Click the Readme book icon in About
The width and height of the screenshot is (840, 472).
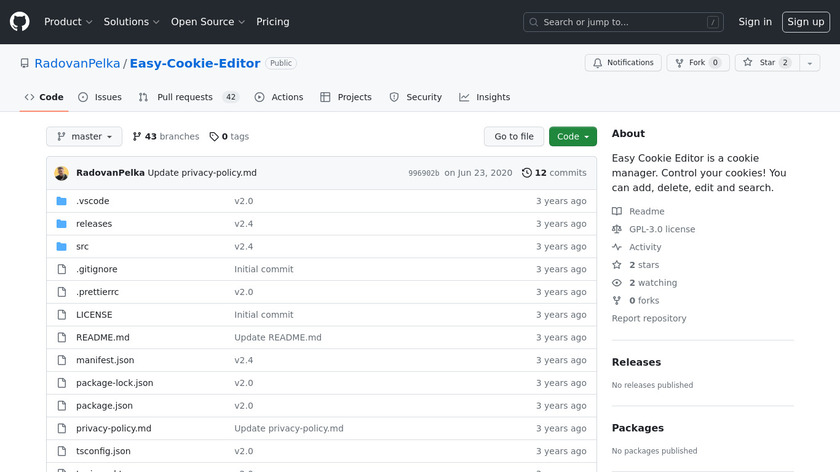click(617, 211)
